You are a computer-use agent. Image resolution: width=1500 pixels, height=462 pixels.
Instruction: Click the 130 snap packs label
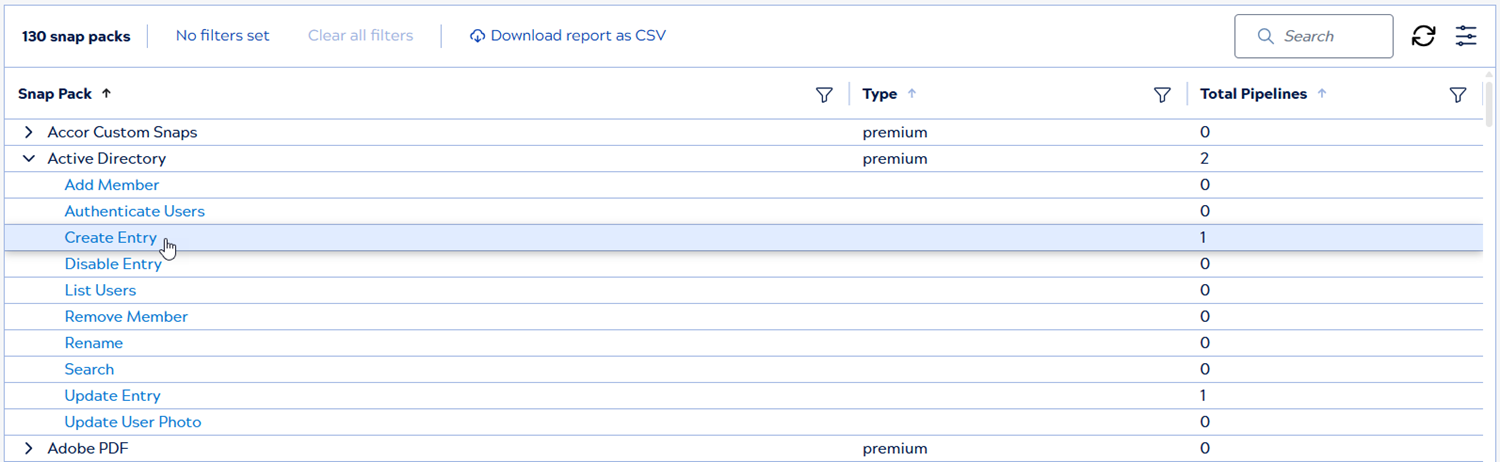(76, 36)
